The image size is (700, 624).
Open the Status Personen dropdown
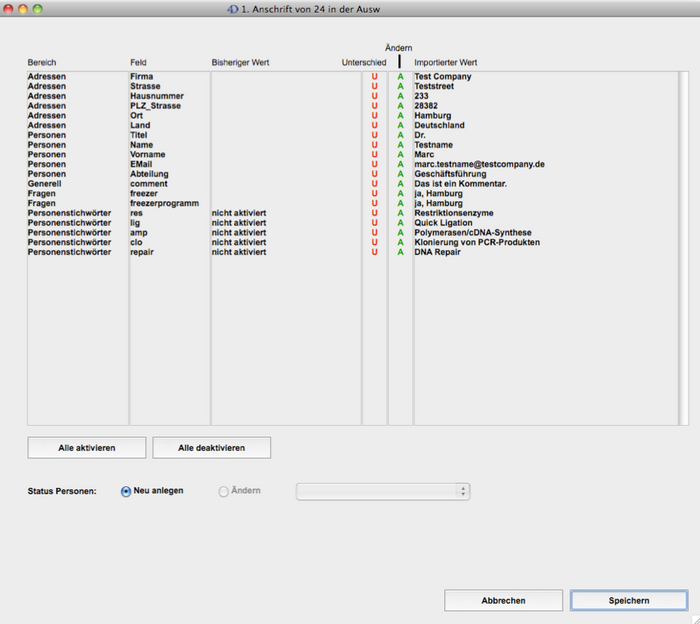(x=383, y=491)
